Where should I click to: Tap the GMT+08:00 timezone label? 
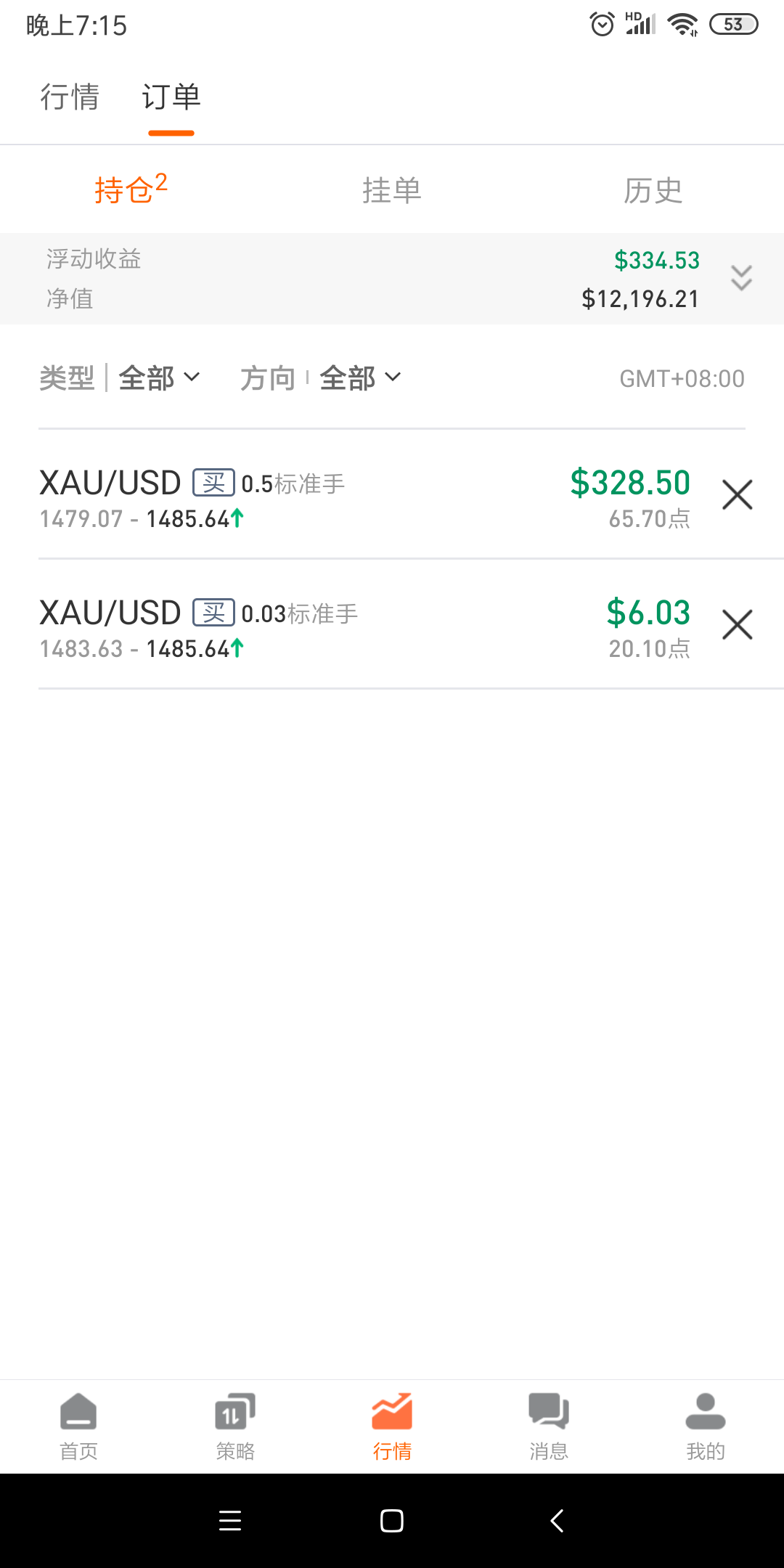coord(682,379)
